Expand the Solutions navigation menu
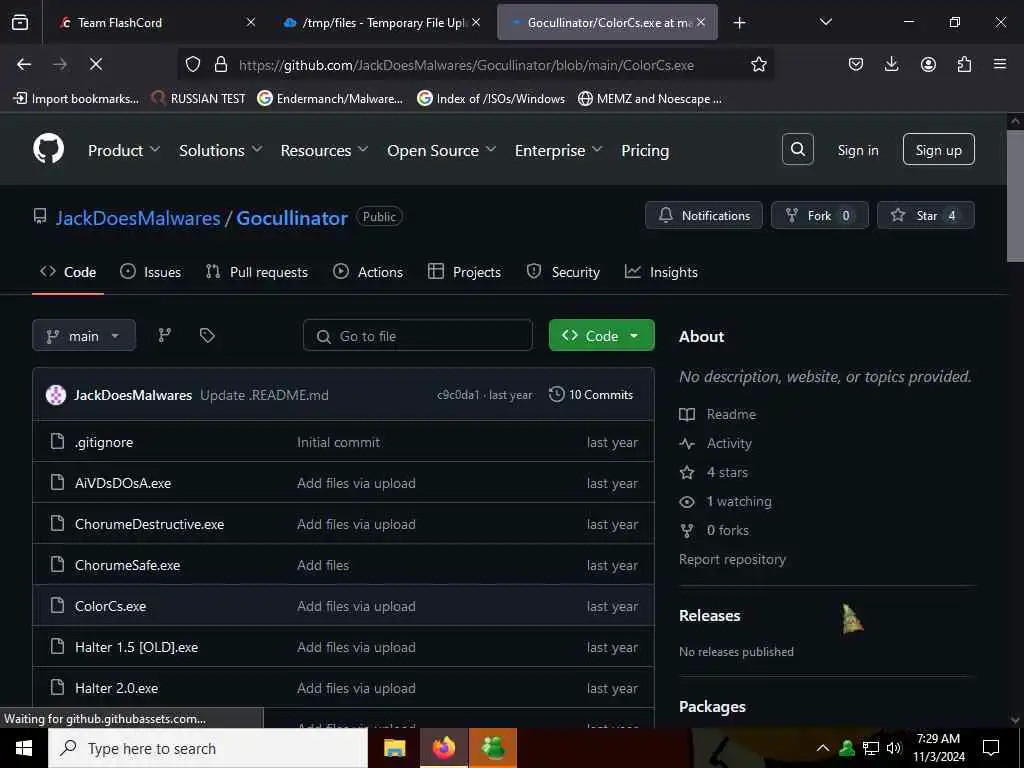Viewport: 1024px width, 768px height. click(221, 150)
